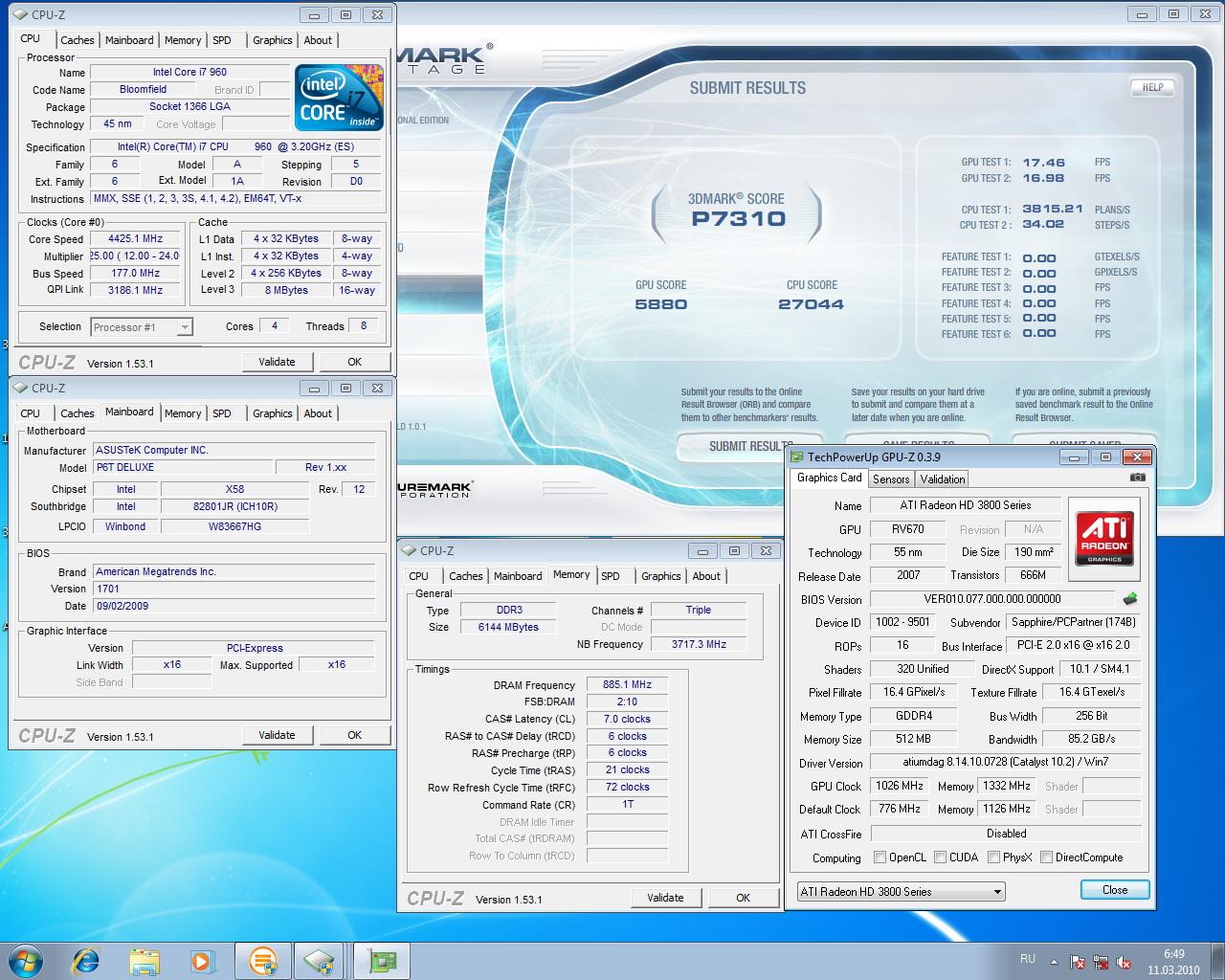Close GPU-Z with the Close button
Image resolution: width=1225 pixels, height=980 pixels.
pos(1115,890)
